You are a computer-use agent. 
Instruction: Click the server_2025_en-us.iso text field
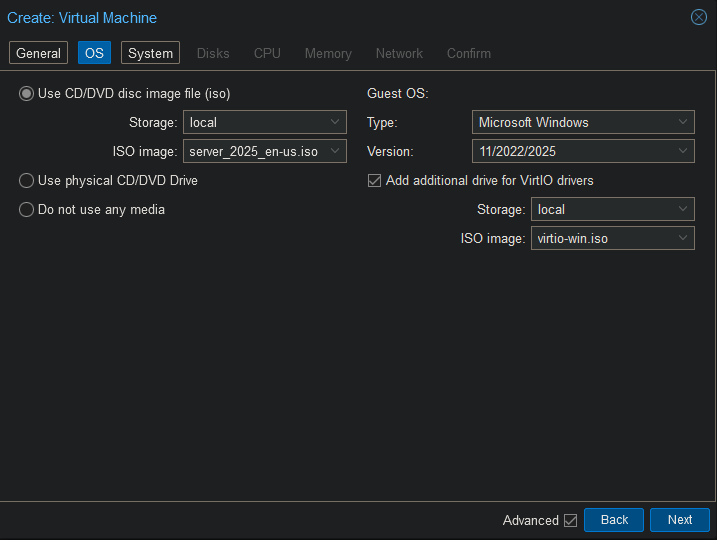click(254, 152)
